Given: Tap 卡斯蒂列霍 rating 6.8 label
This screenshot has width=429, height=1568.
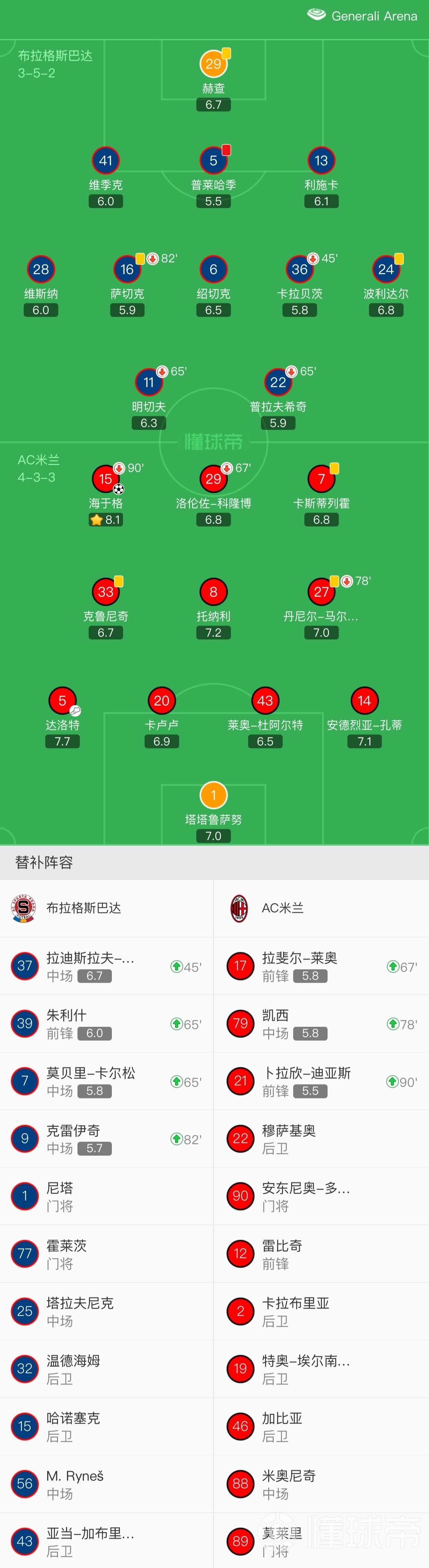Looking at the screenshot, I should [x=321, y=520].
